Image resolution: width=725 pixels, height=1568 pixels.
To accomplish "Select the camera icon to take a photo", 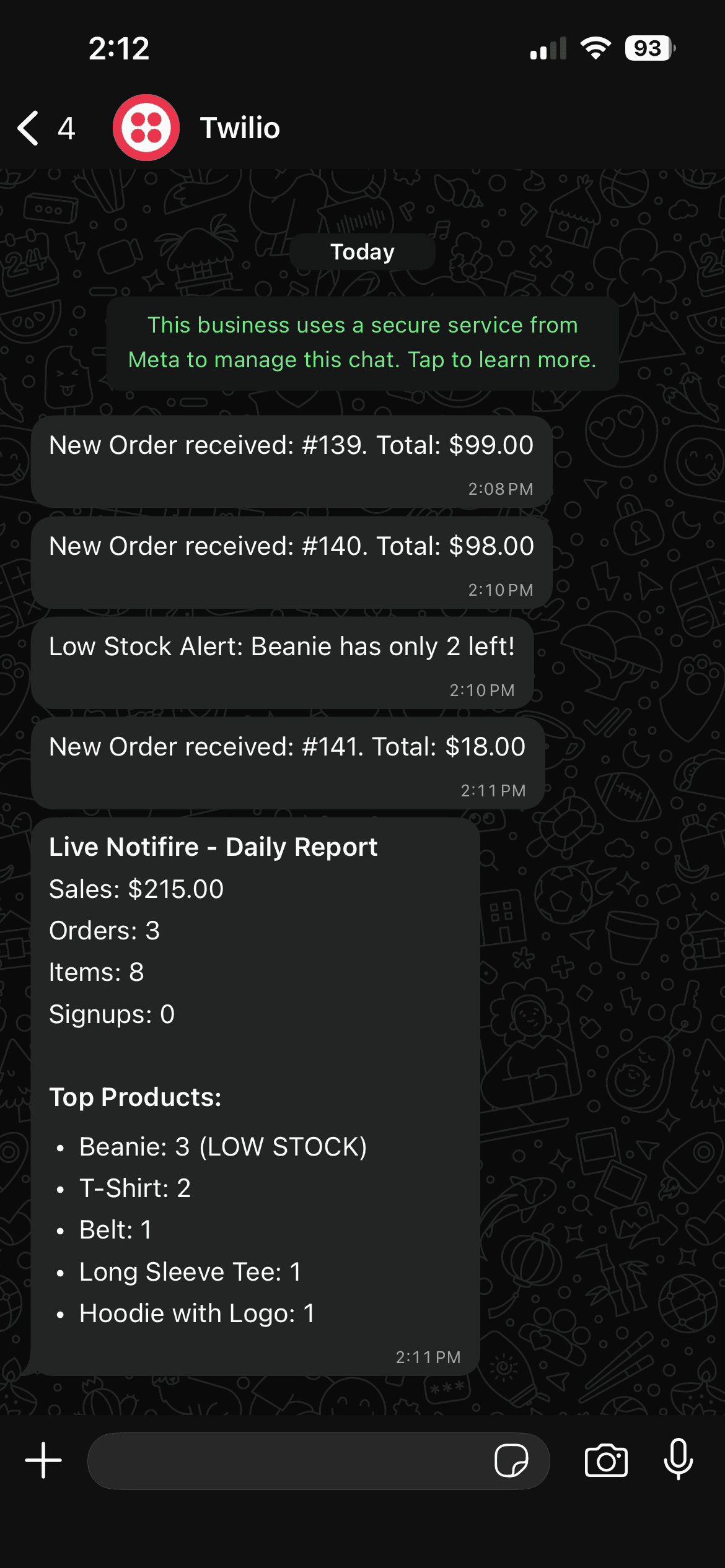I will [605, 1460].
